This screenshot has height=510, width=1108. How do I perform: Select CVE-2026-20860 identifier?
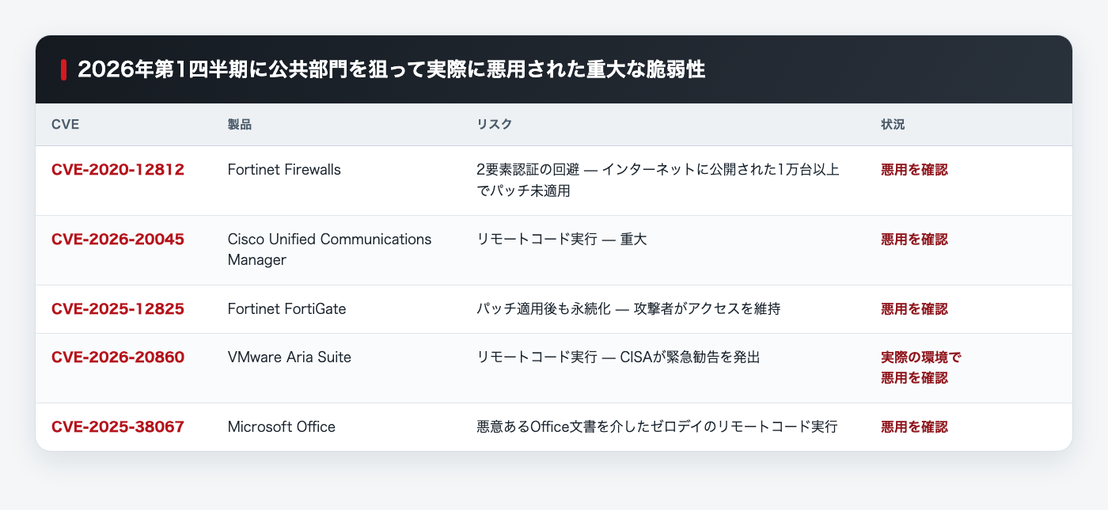(118, 357)
